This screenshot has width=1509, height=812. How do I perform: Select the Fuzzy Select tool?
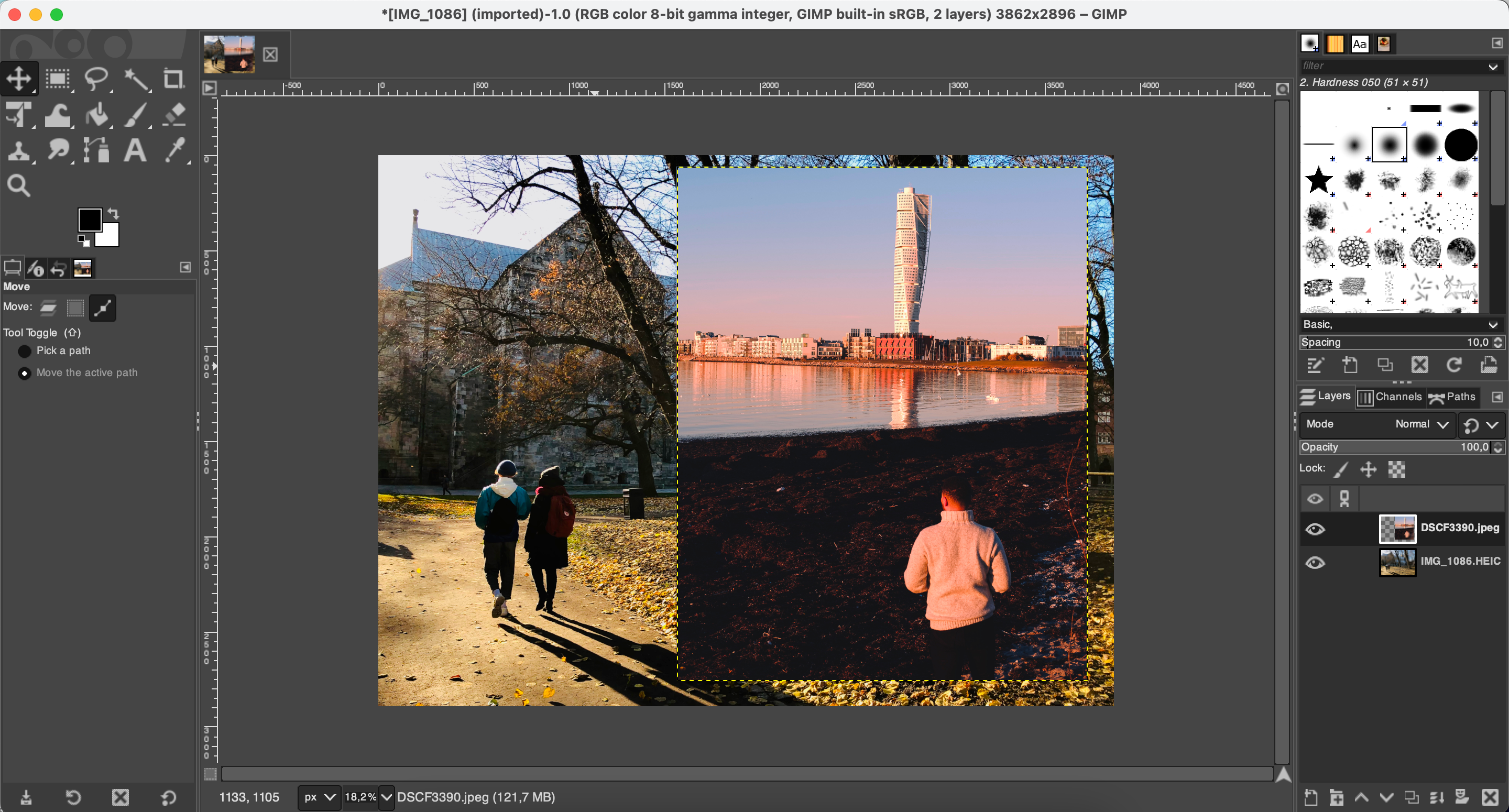pos(136,79)
